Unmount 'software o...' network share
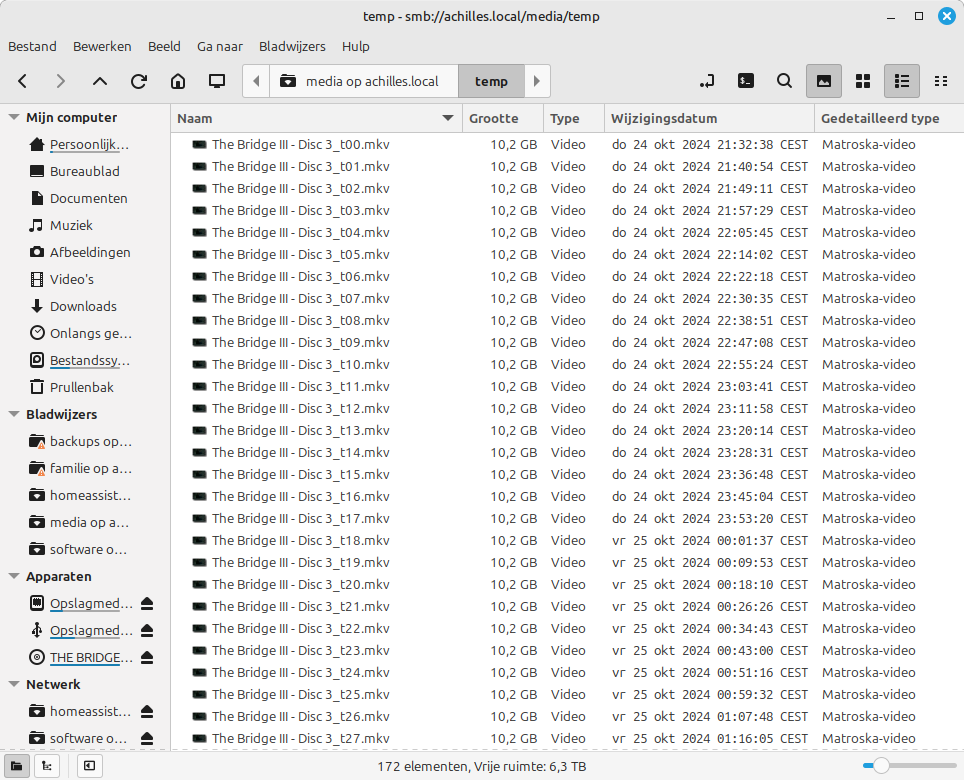Viewport: 964px width, 780px height. tap(147, 739)
